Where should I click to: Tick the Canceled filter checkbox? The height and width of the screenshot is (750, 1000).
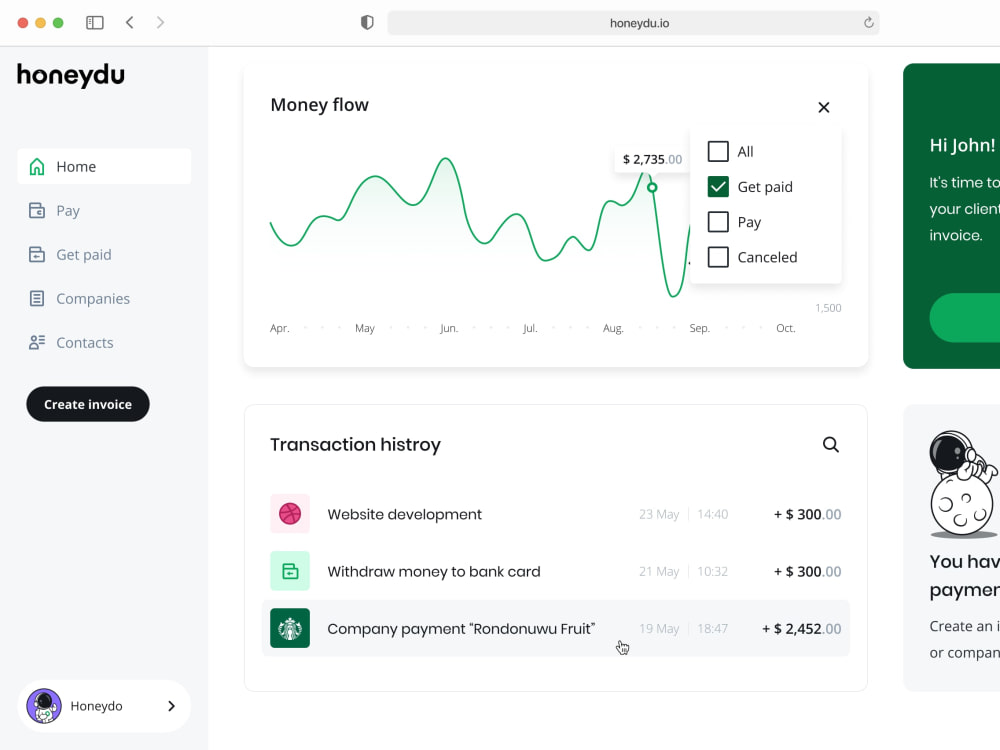[x=718, y=257]
